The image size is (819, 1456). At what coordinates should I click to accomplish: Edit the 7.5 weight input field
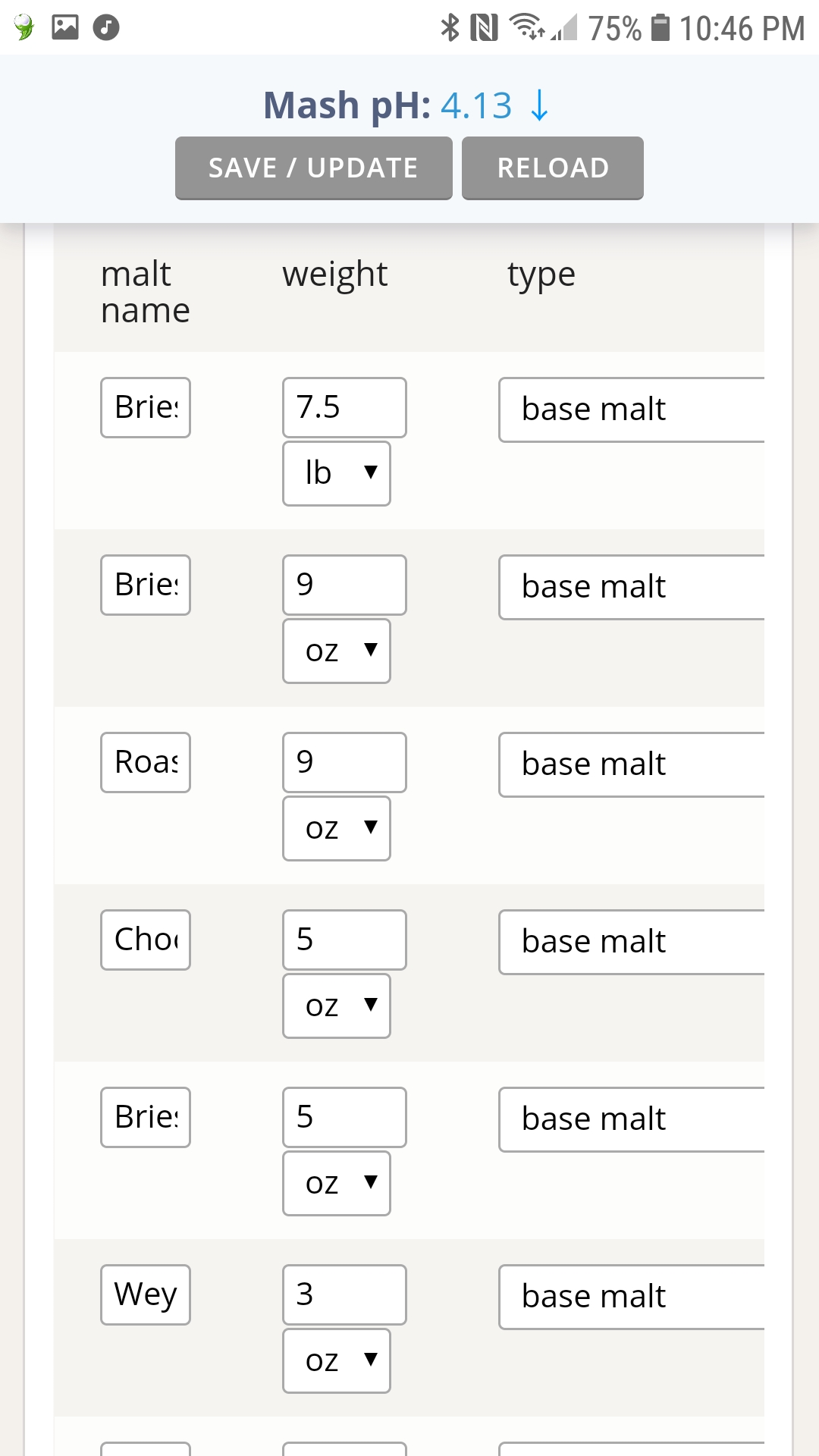(x=344, y=408)
